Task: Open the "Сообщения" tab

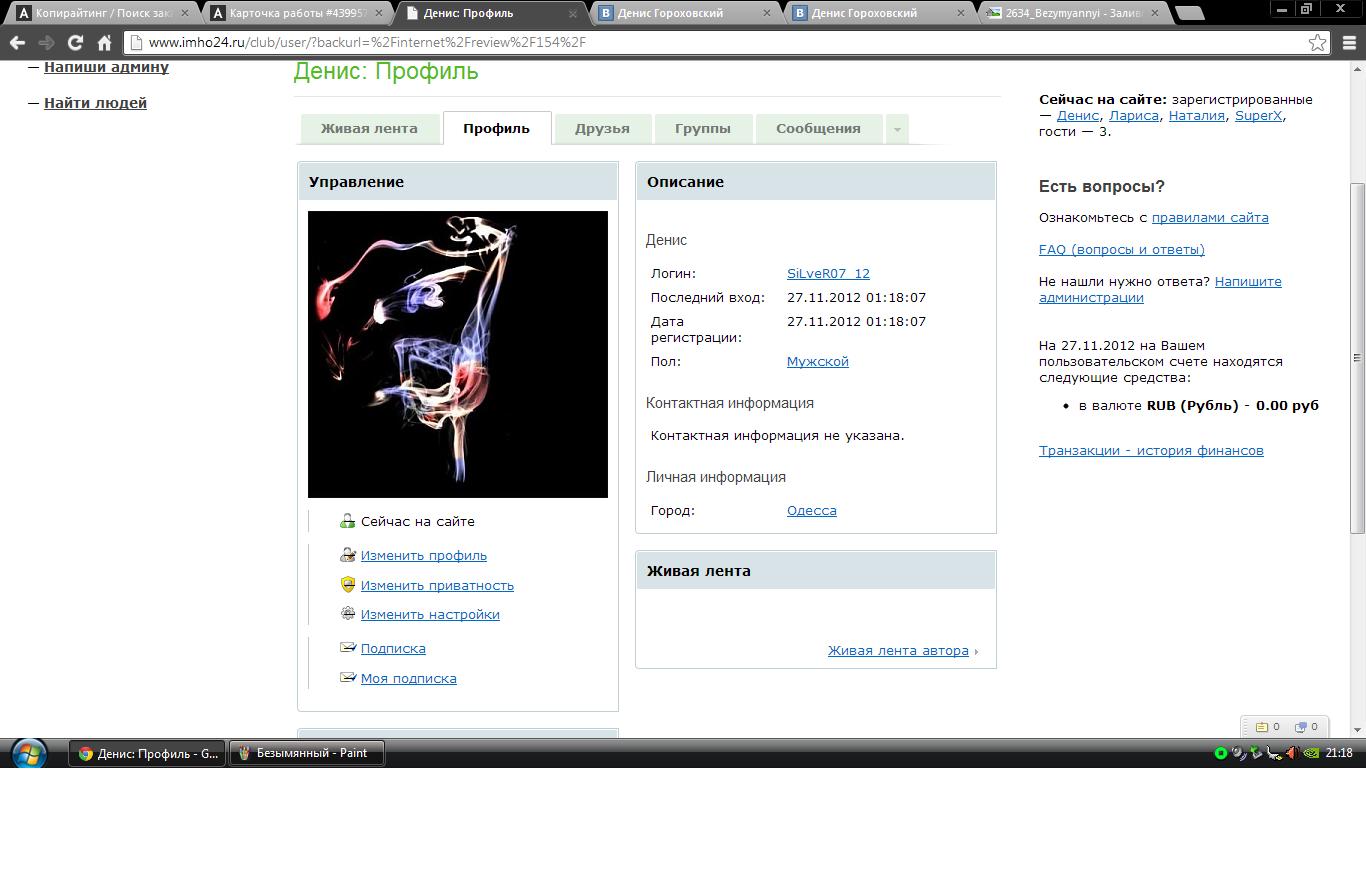Action: click(x=818, y=128)
